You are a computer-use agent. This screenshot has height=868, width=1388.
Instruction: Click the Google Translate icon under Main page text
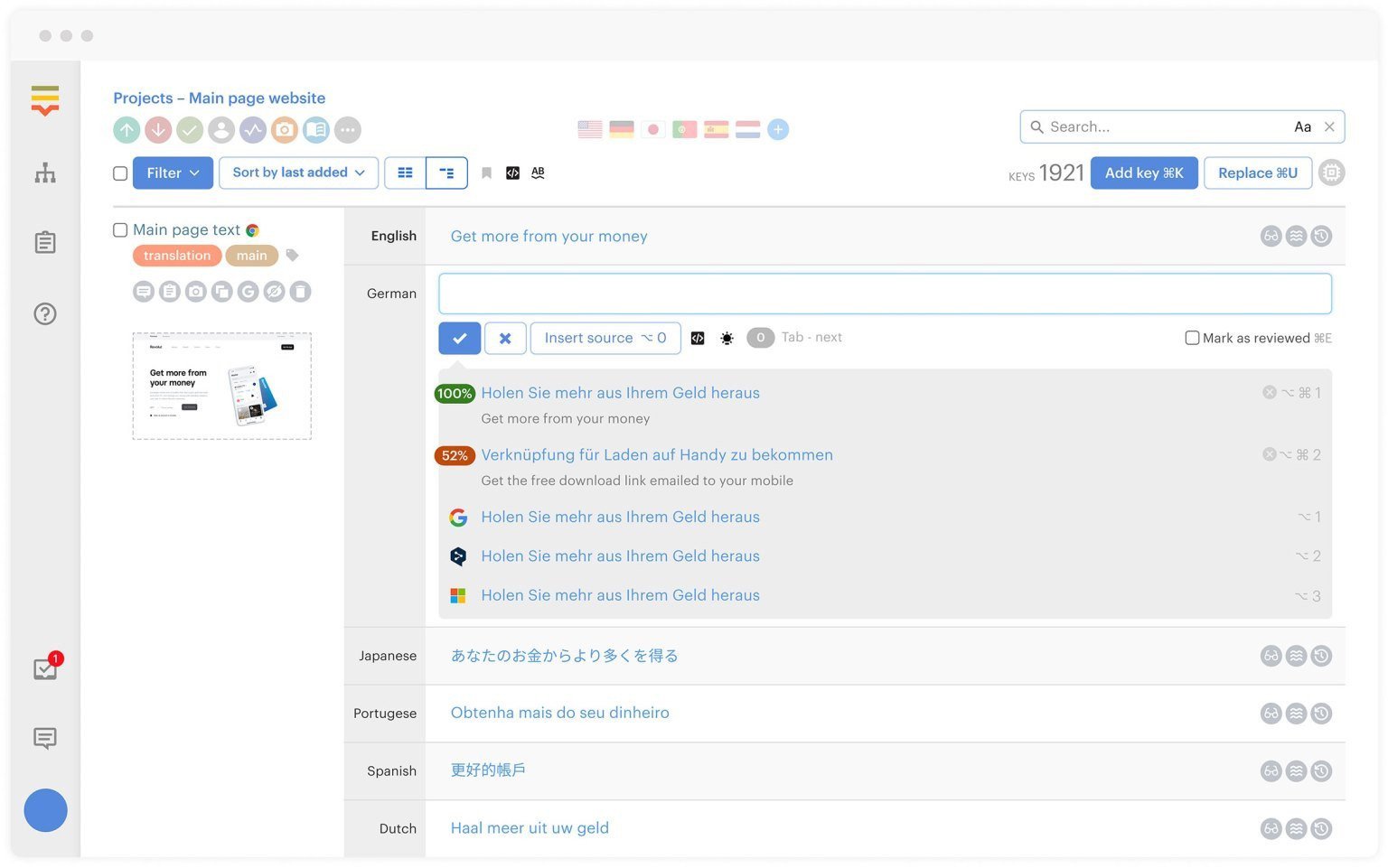(248, 292)
